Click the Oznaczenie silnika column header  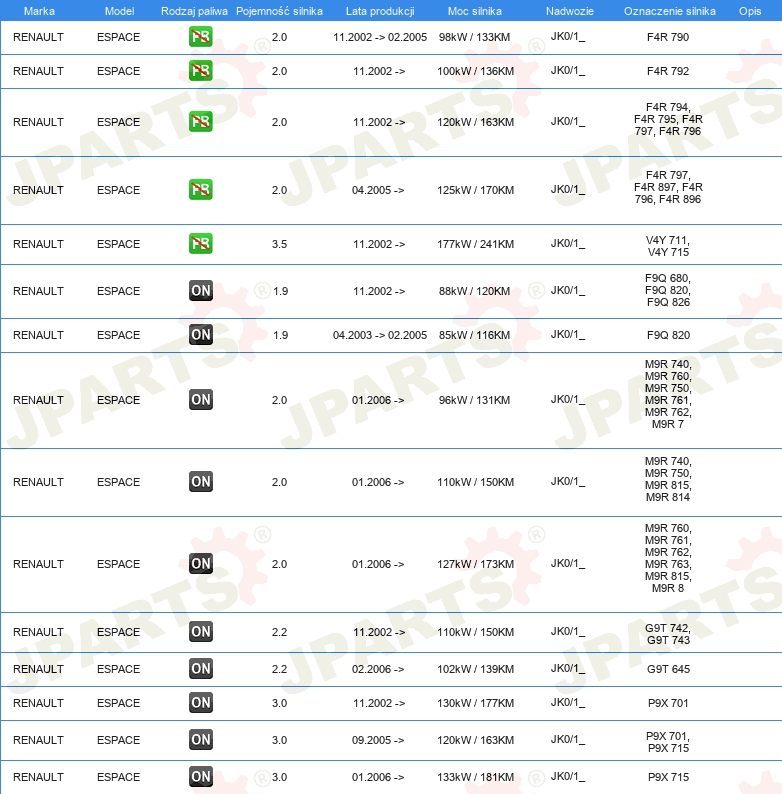tap(669, 10)
